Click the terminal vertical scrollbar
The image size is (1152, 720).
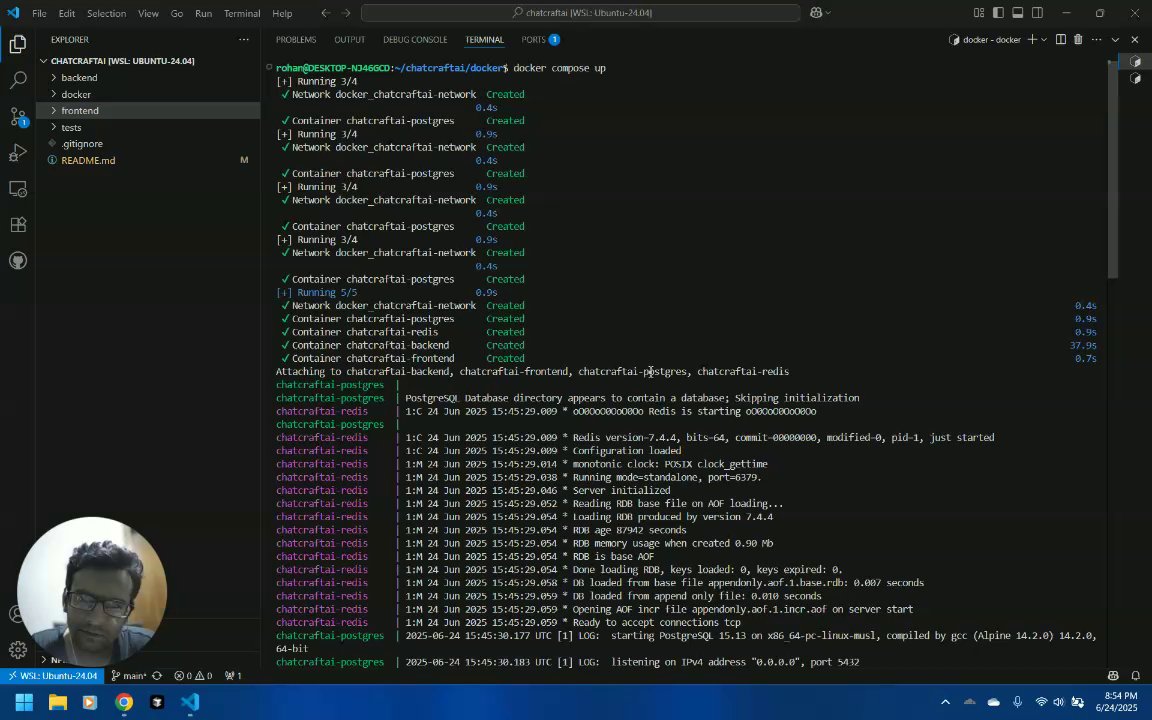[x=1112, y=169]
